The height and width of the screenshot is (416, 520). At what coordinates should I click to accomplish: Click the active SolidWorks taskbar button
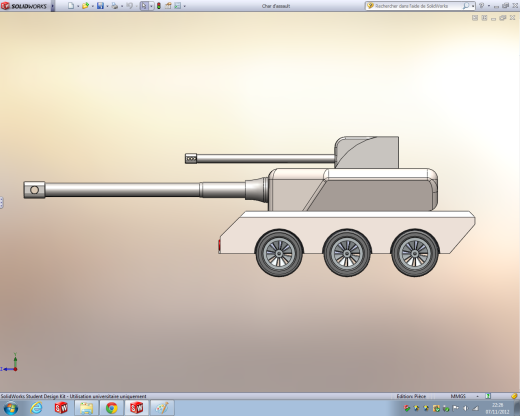click(137, 408)
